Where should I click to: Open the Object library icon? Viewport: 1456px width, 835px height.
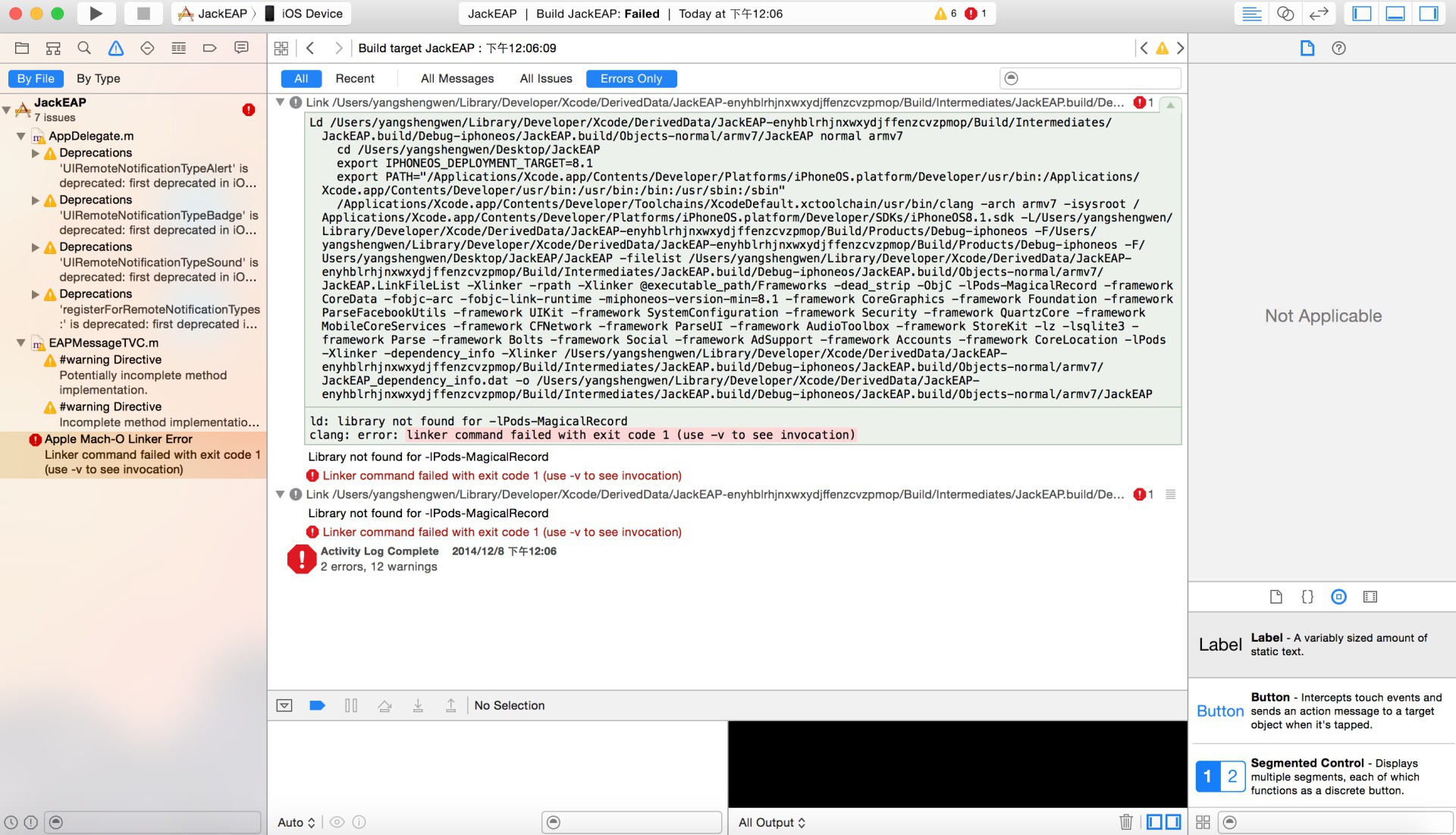[1339, 597]
